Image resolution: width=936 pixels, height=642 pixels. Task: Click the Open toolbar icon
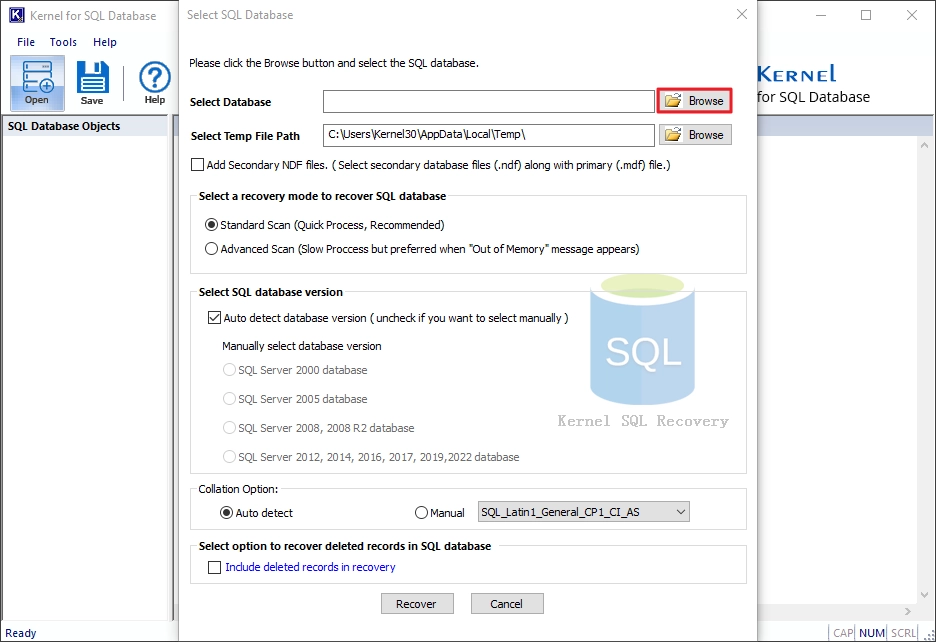[x=37, y=83]
